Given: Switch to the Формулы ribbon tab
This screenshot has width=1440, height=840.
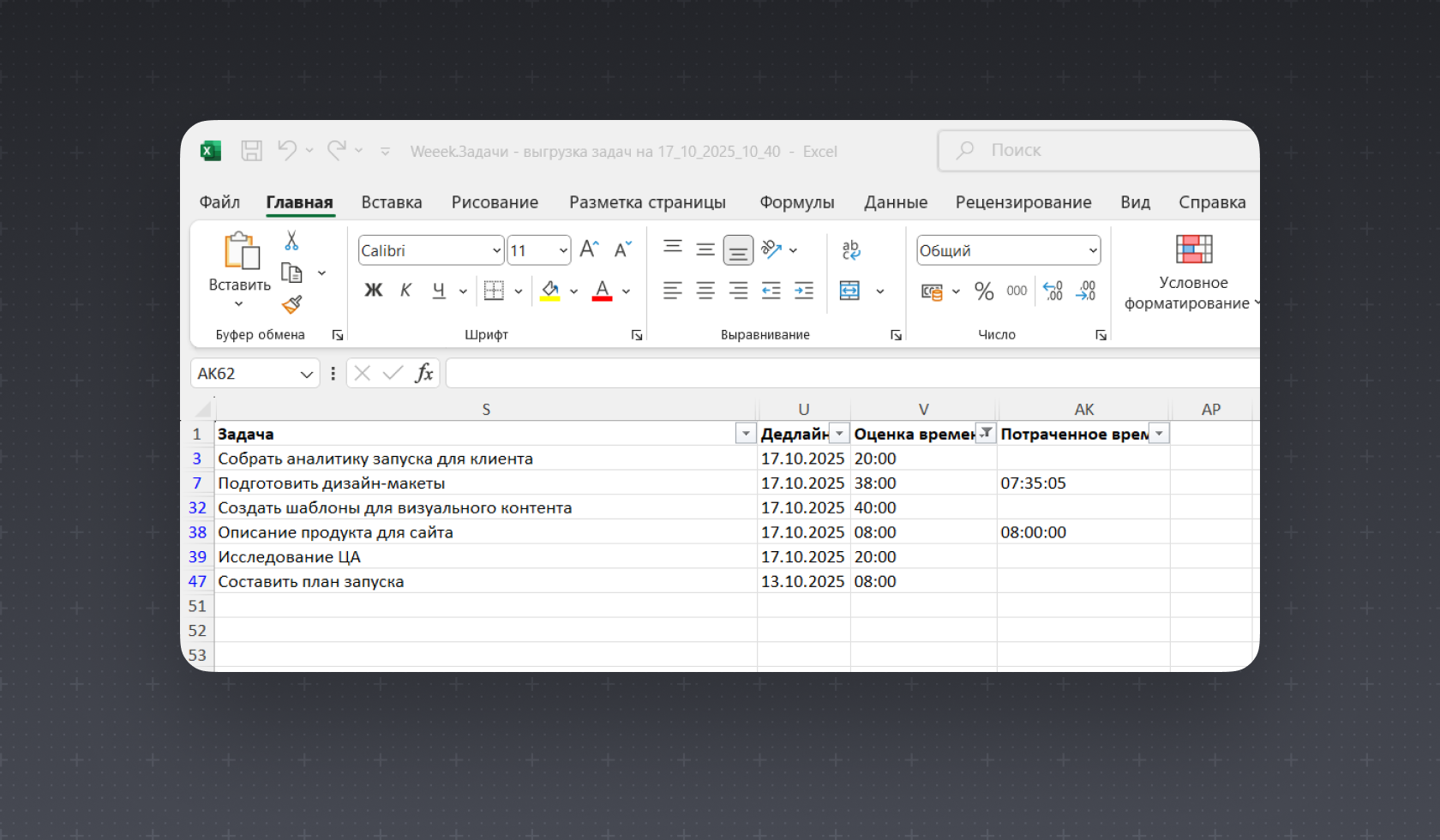Looking at the screenshot, I should [796, 202].
